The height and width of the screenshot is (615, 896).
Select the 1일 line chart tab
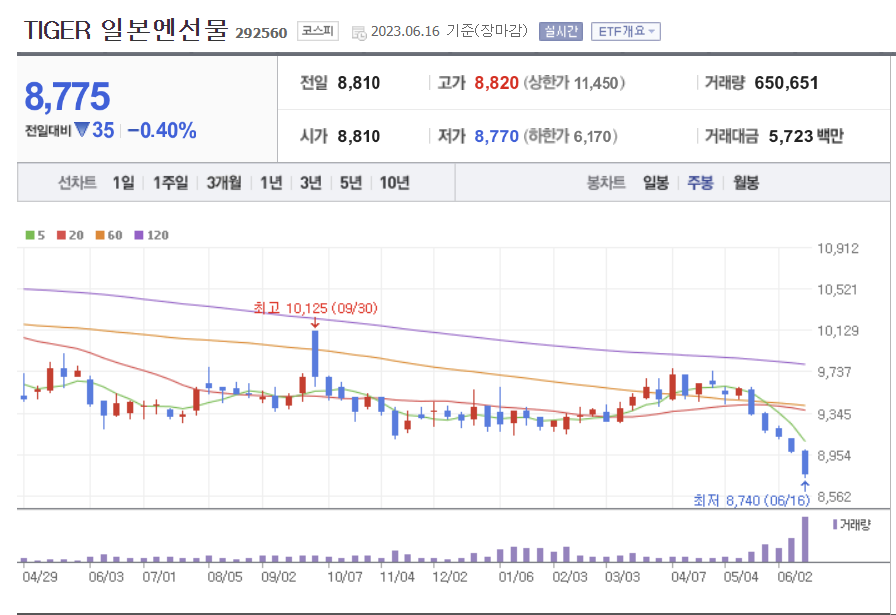pos(123,183)
